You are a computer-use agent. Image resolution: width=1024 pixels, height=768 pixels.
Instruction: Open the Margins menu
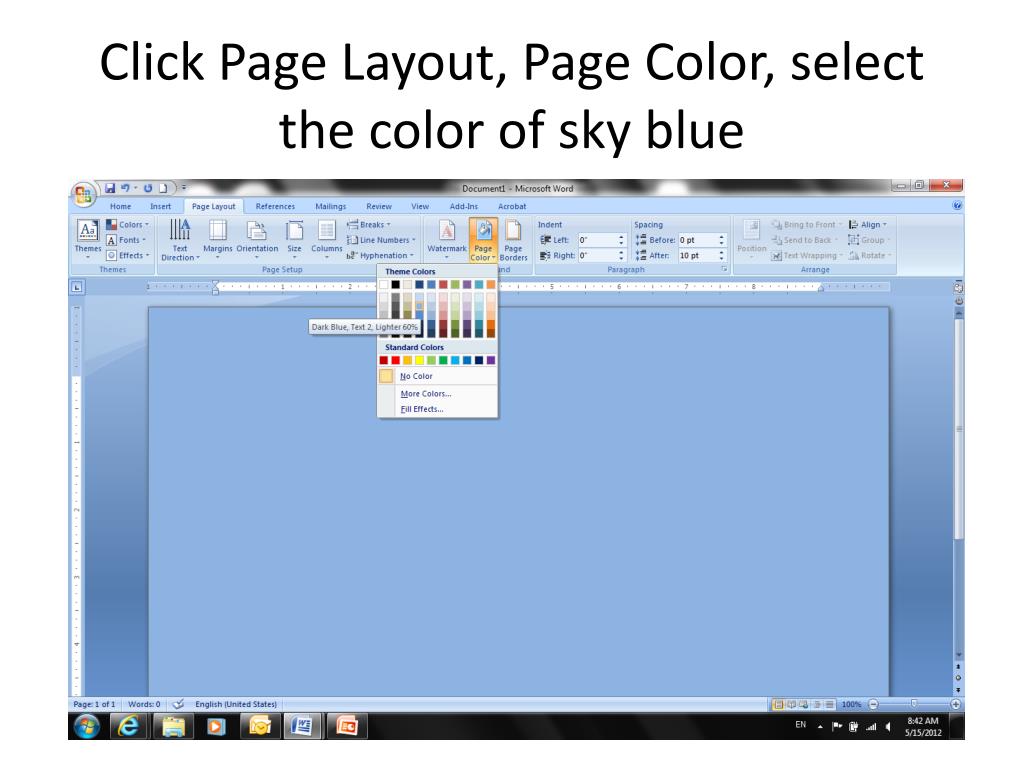217,240
